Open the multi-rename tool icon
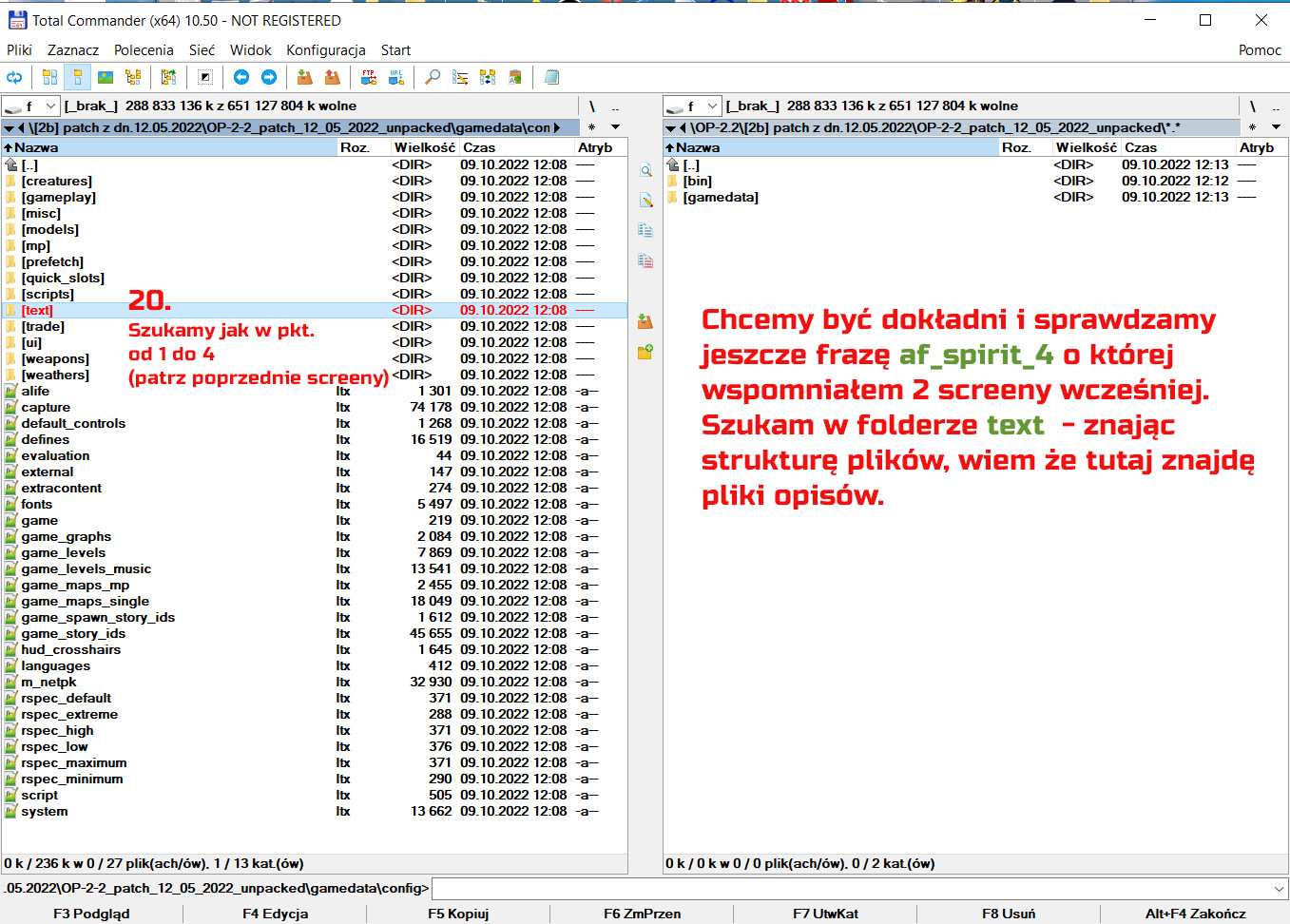Image resolution: width=1290 pixels, height=924 pixels. [460, 77]
